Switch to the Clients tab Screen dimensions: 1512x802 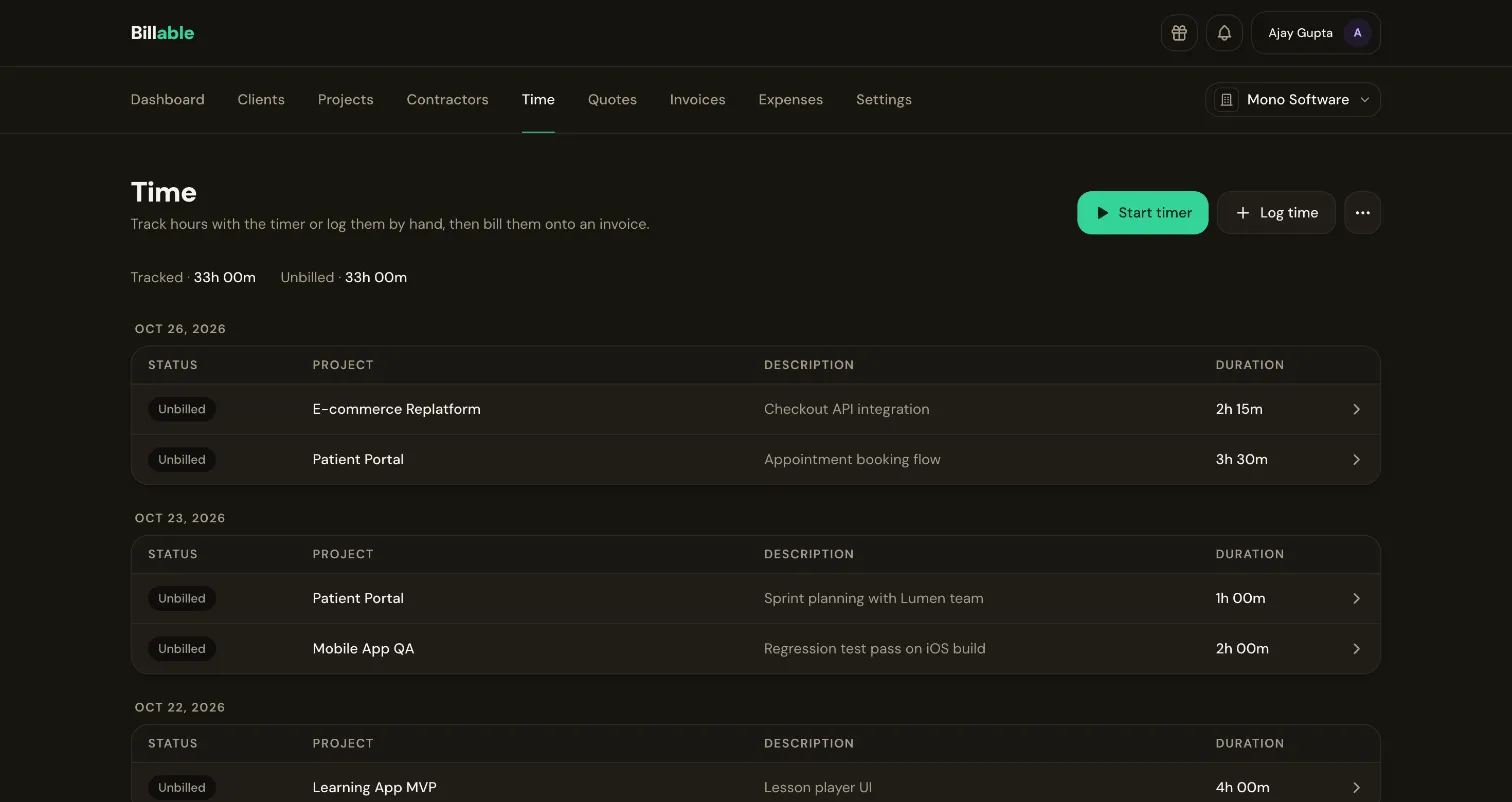261,100
